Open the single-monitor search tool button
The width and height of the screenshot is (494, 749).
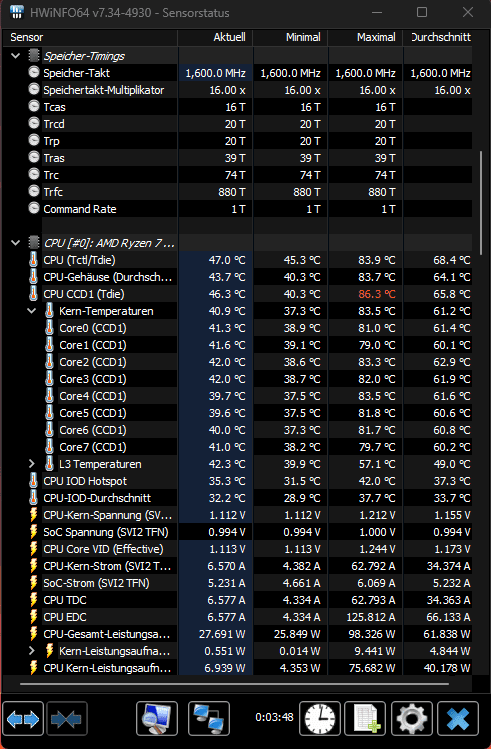click(157, 718)
